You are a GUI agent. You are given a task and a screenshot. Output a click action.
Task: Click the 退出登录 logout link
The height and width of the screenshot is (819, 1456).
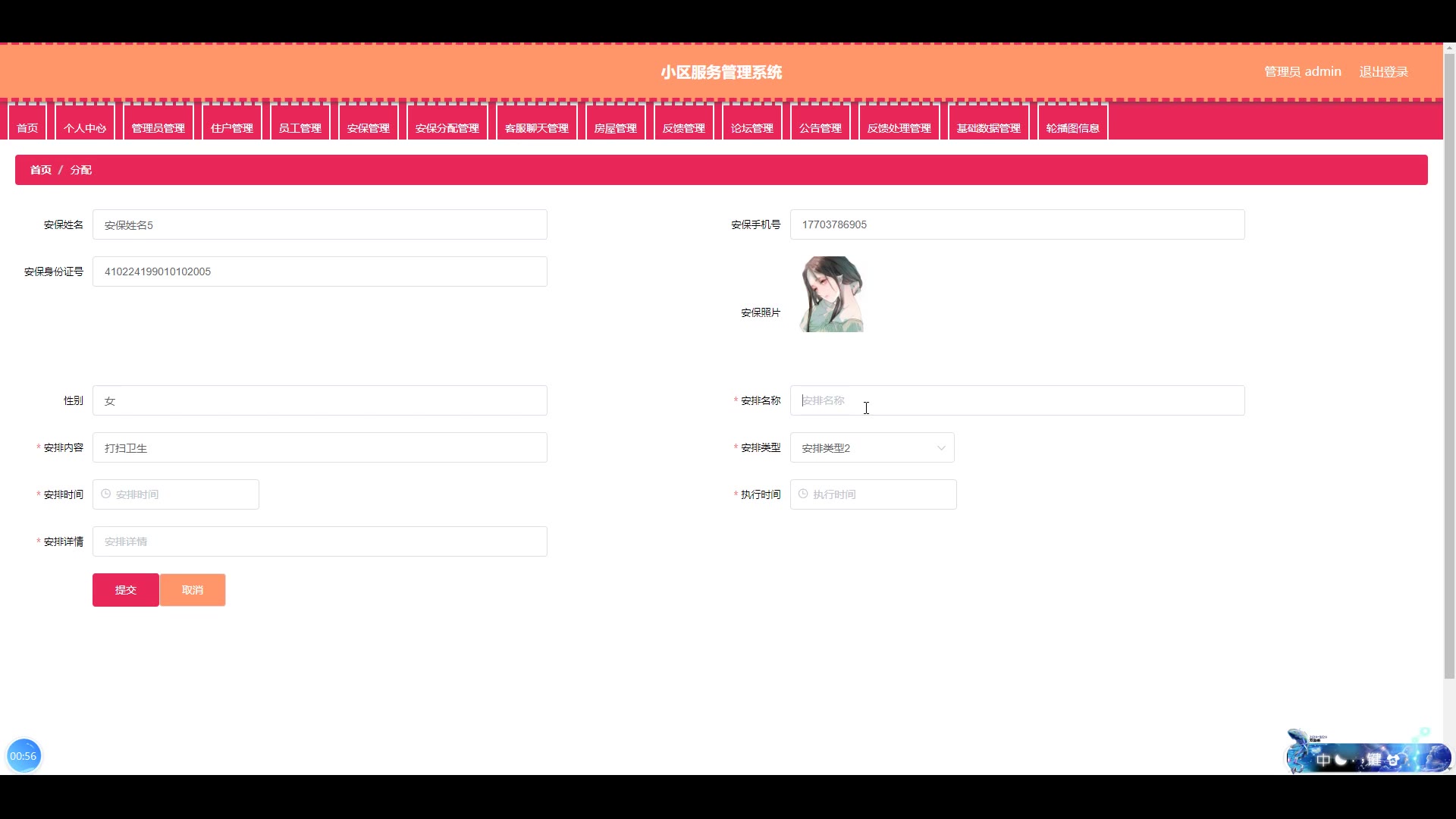click(x=1383, y=71)
